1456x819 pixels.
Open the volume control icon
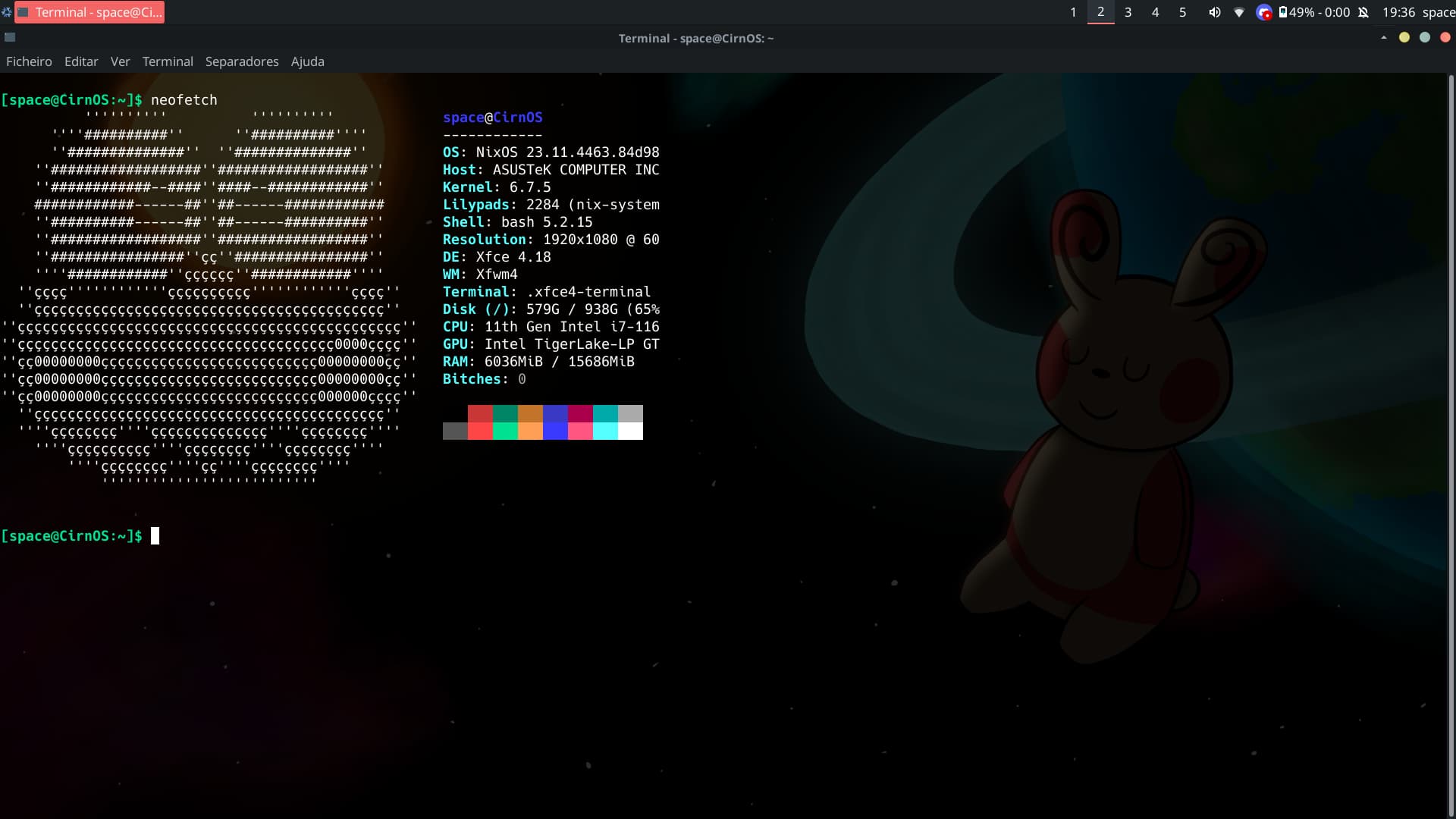coord(1214,12)
